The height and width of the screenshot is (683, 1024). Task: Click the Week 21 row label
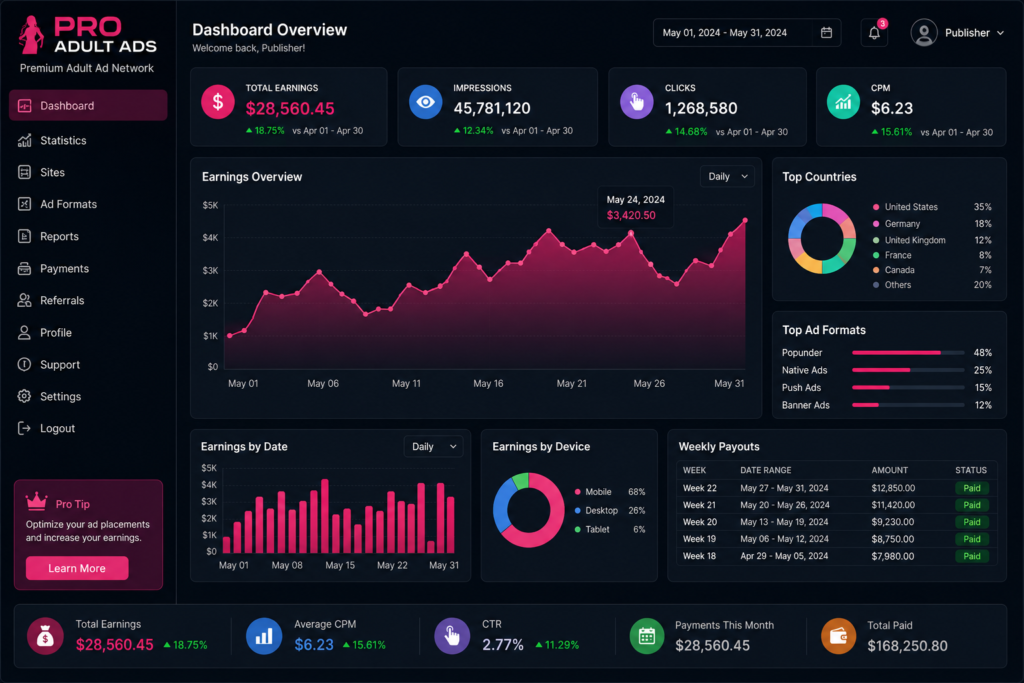click(x=699, y=505)
